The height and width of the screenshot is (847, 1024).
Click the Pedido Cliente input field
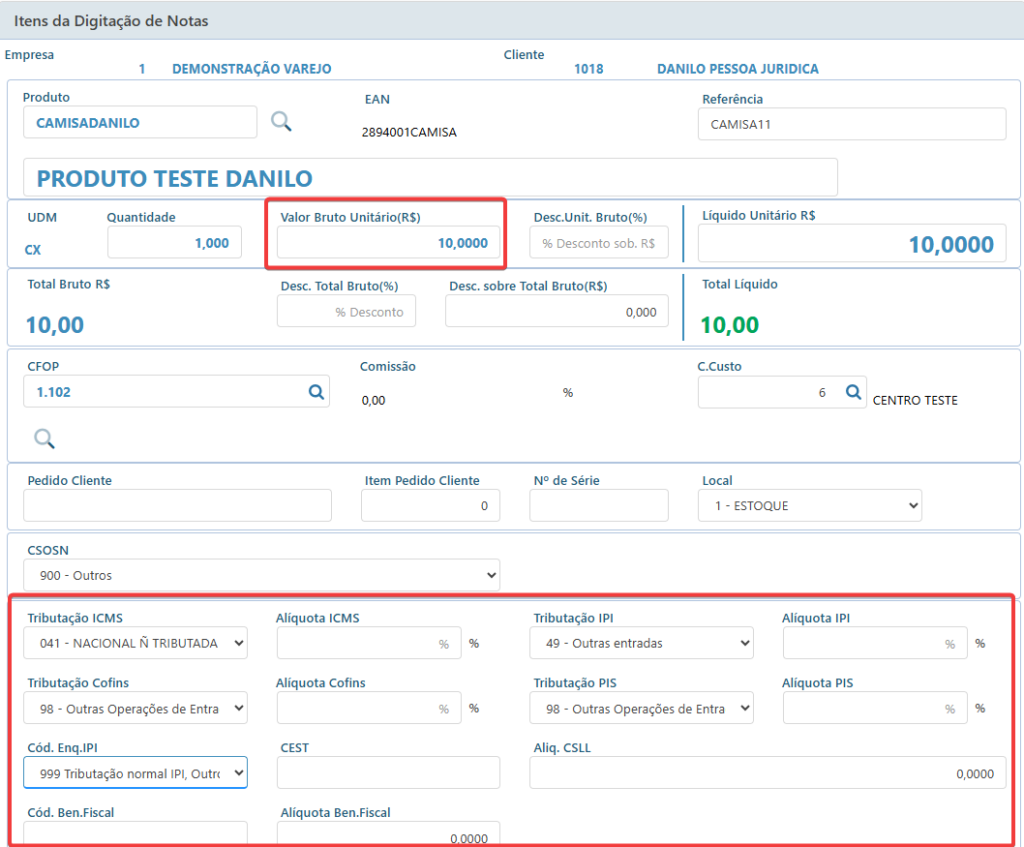[x=178, y=505]
